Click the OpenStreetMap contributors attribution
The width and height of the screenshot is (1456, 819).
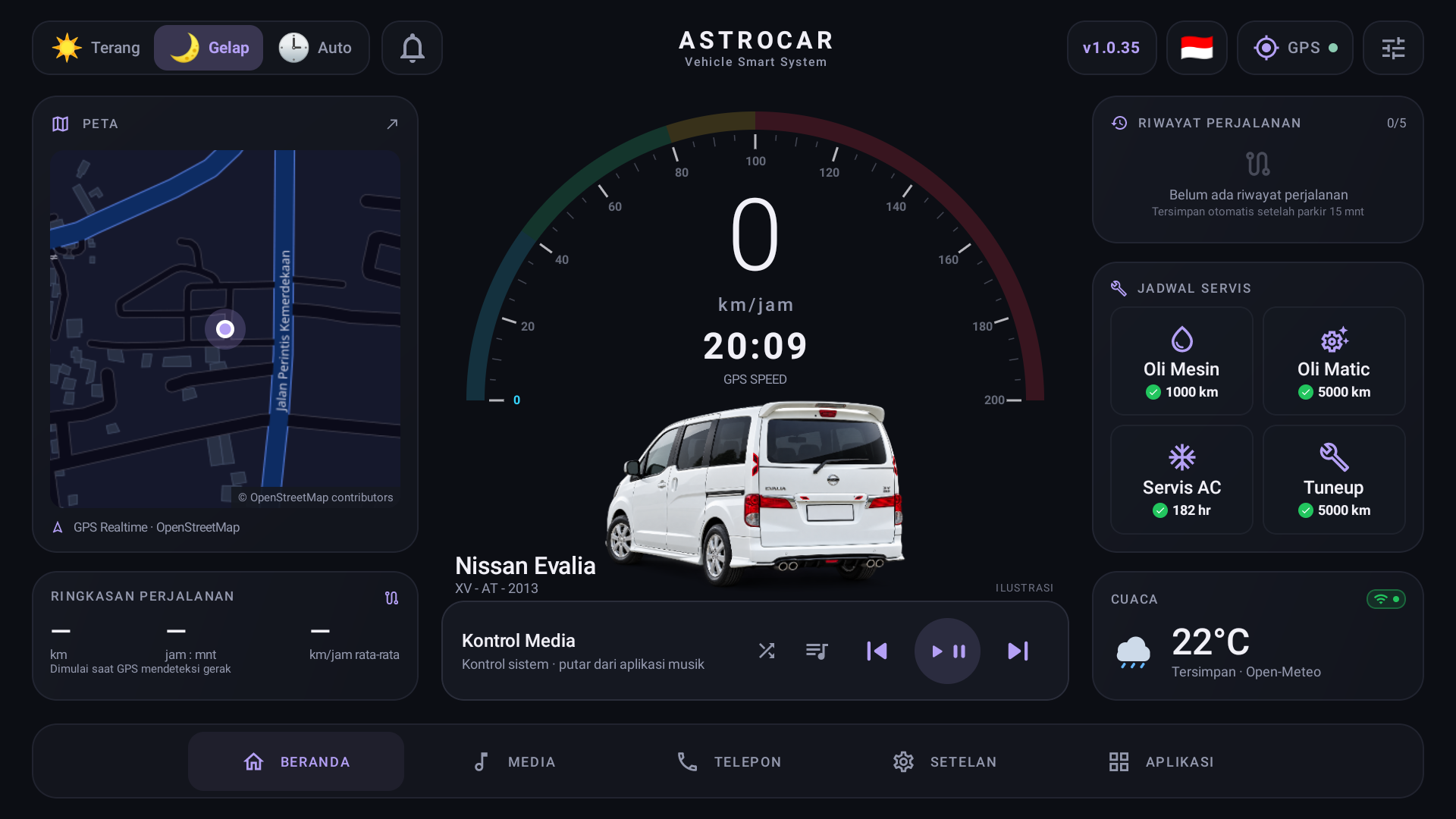tap(315, 497)
